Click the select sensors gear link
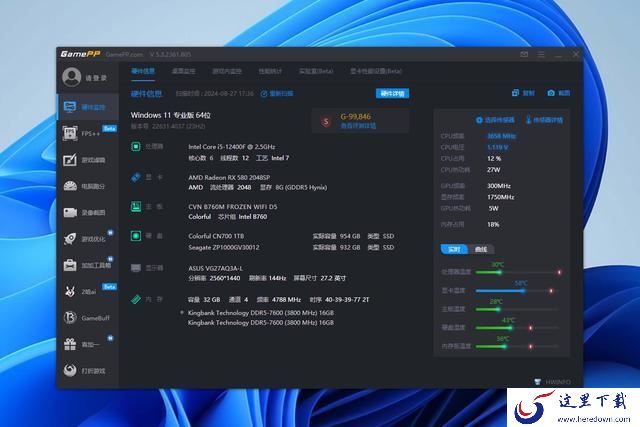This screenshot has height=427, width=640. pos(495,120)
